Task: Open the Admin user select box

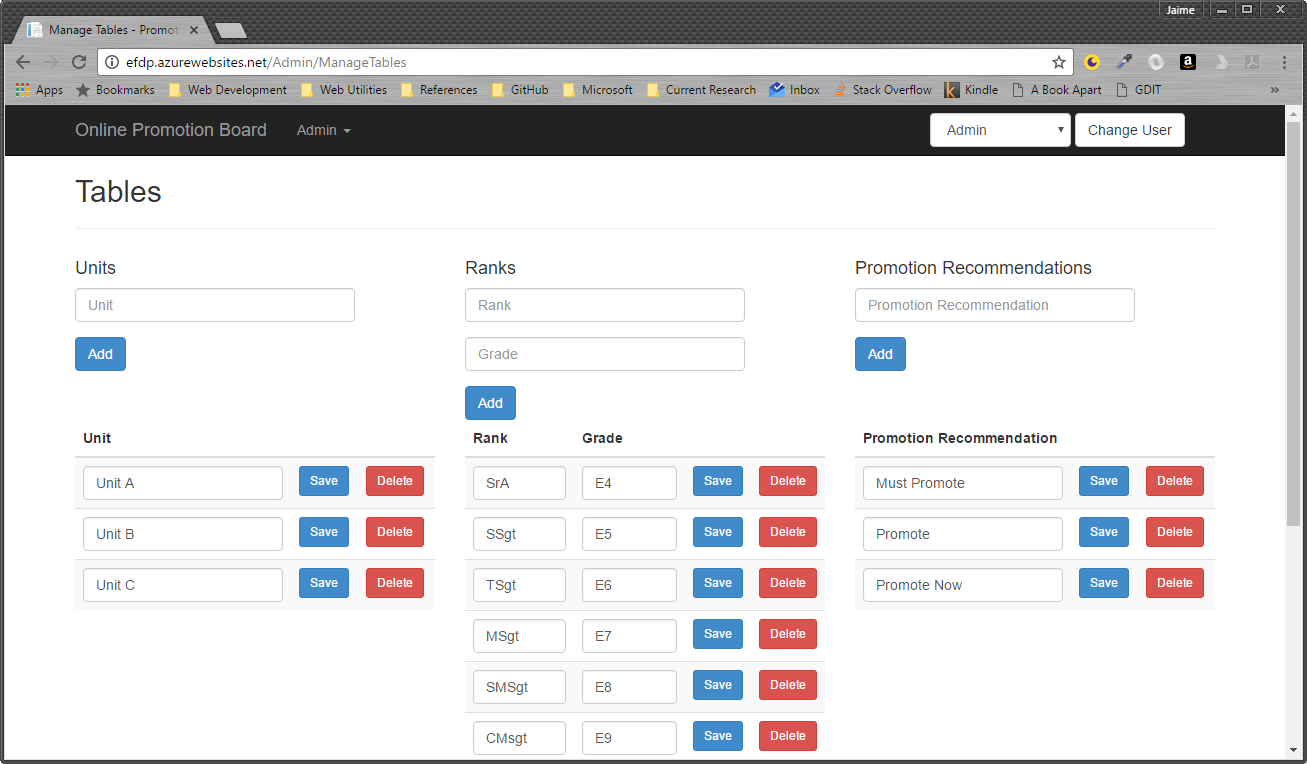Action: pyautogui.click(x=999, y=130)
